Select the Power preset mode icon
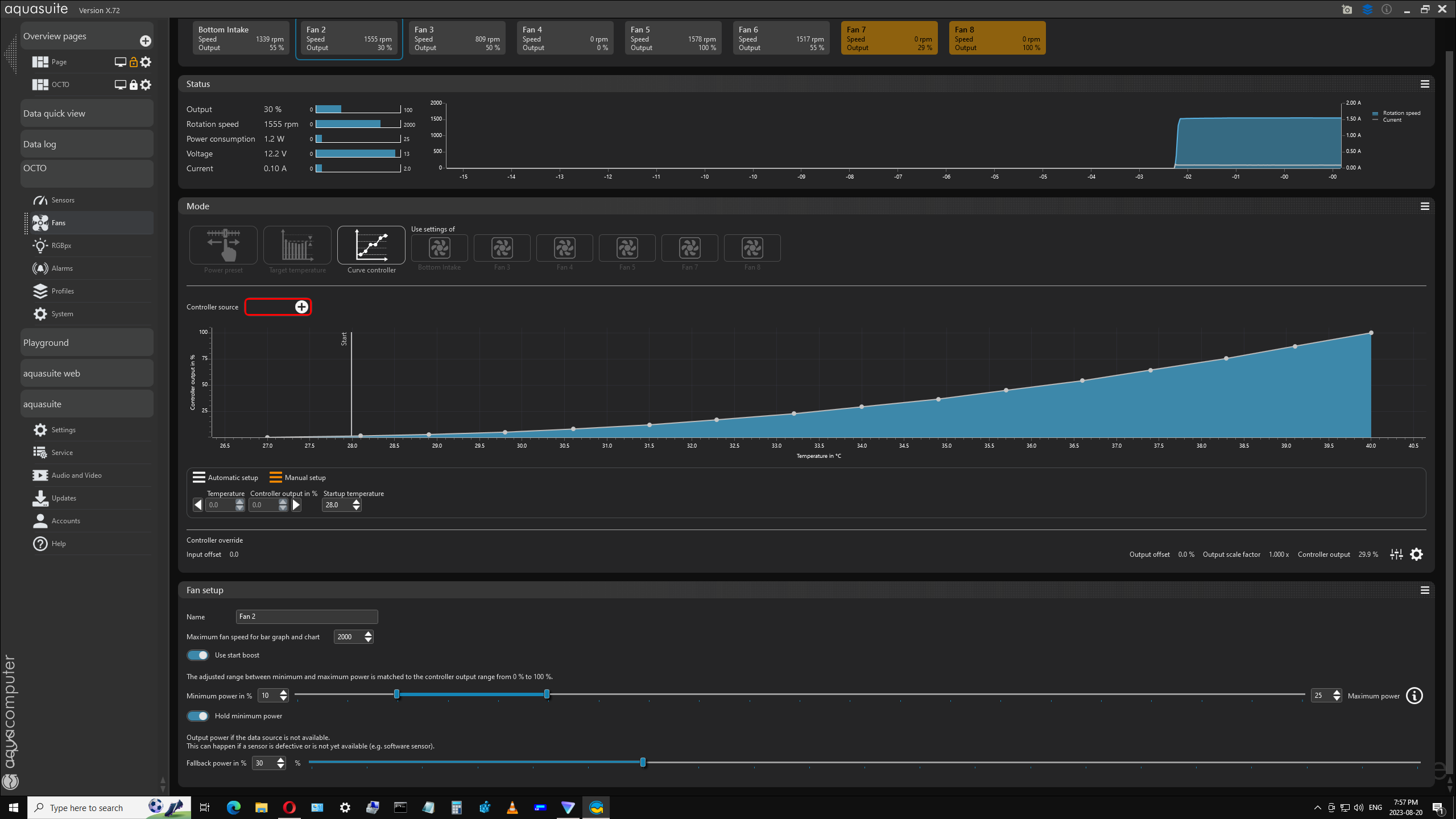The width and height of the screenshot is (1456, 819). [223, 245]
